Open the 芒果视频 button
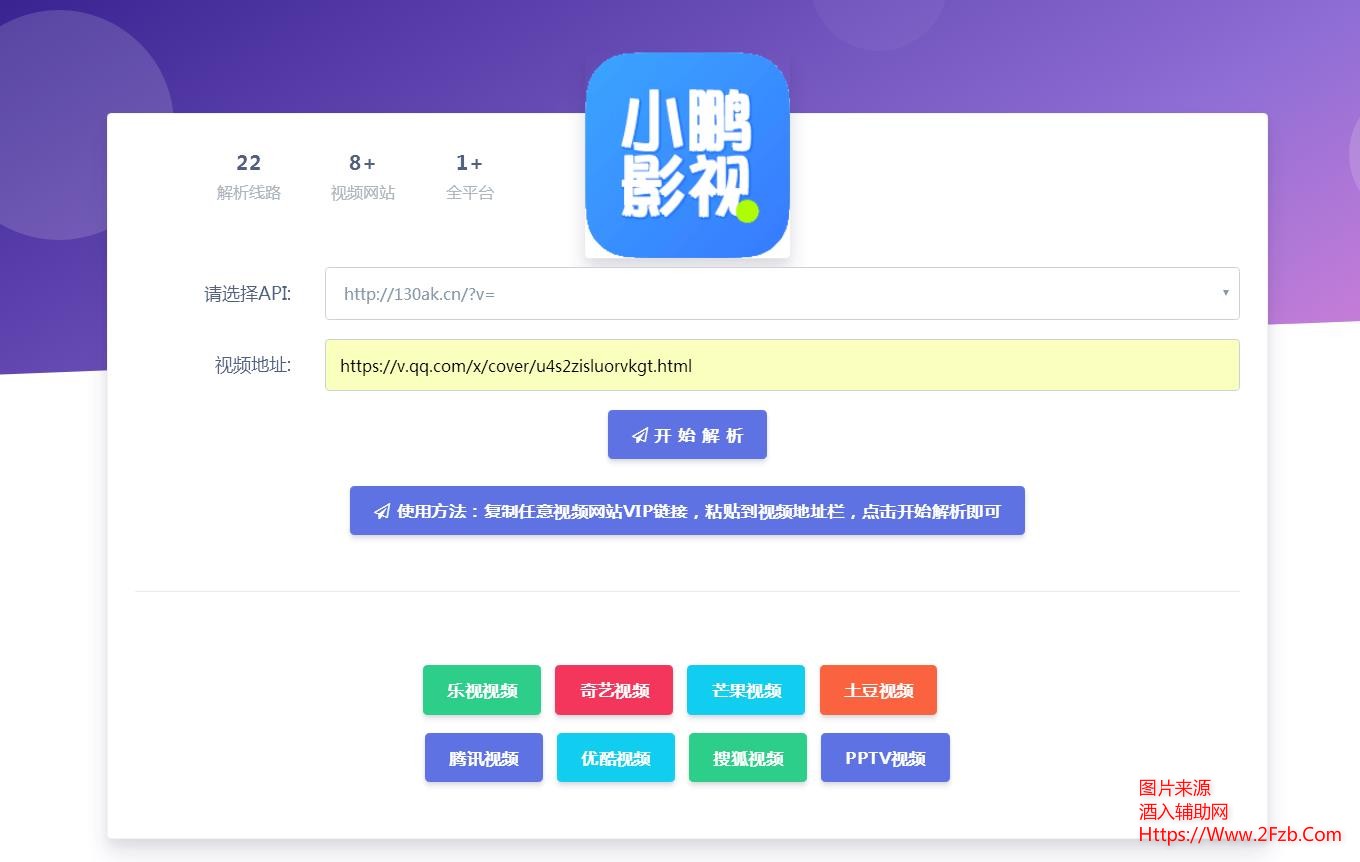 tap(745, 690)
